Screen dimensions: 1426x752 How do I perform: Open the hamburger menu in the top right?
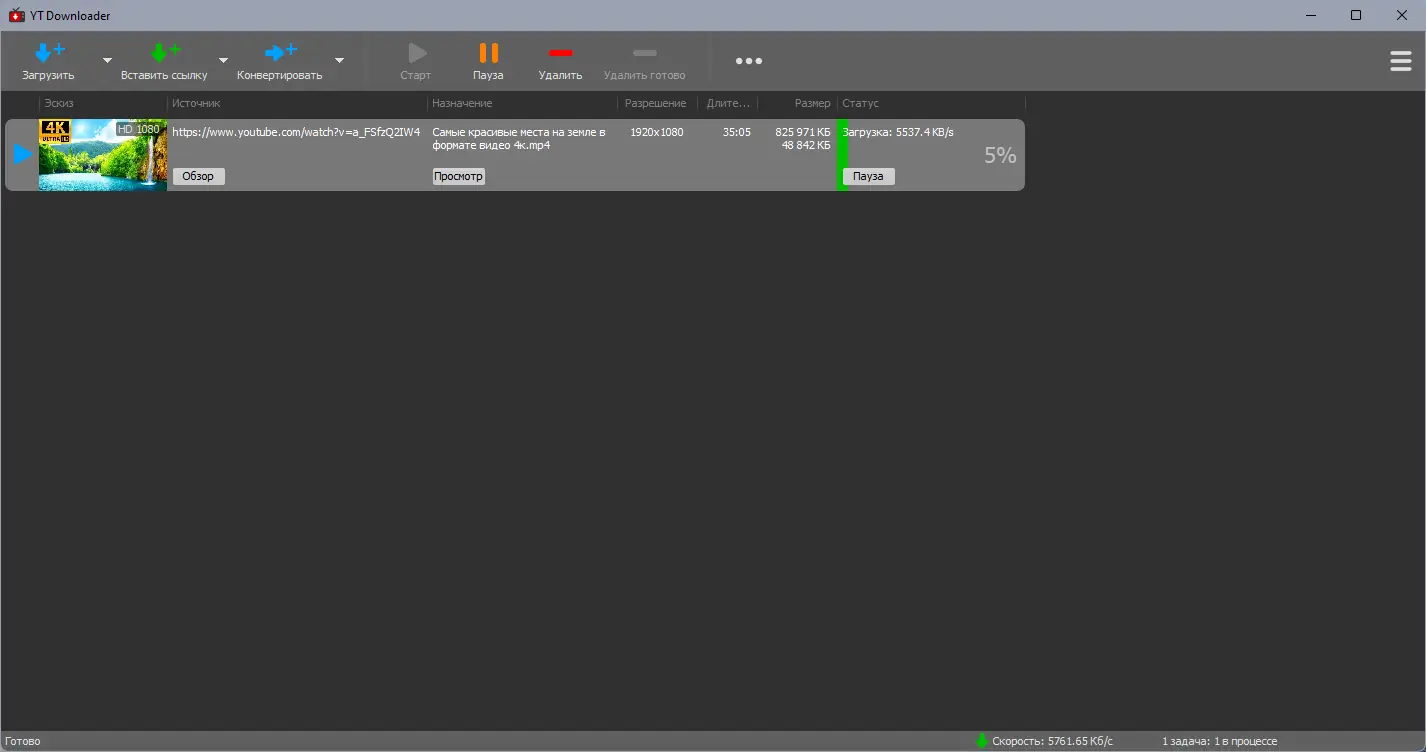coord(1400,60)
